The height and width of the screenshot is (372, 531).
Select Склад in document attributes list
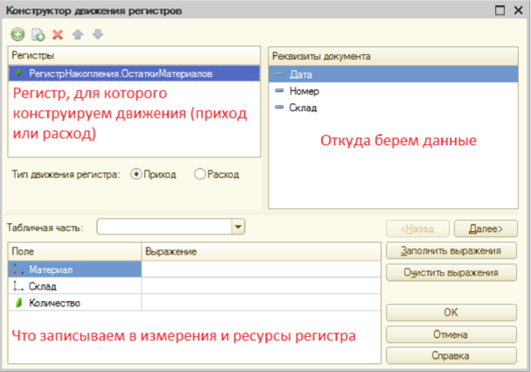click(x=393, y=107)
